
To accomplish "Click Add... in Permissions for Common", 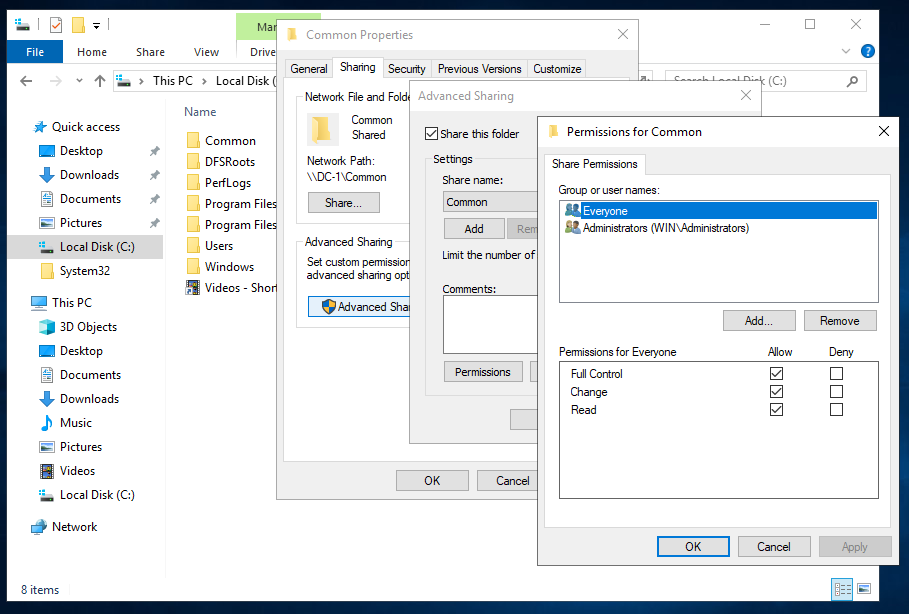I will [x=759, y=321].
